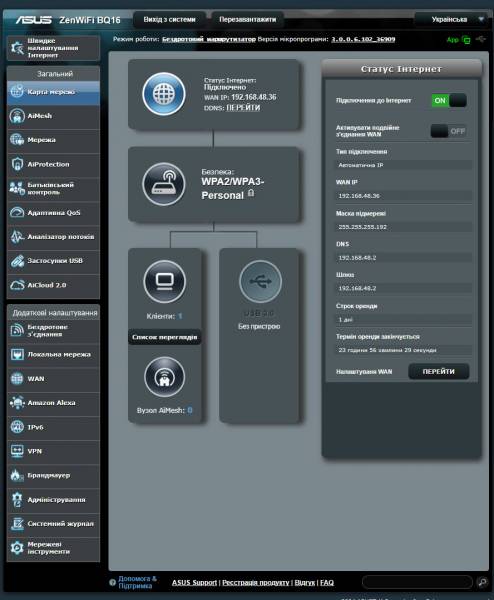Open the WAN globe icon
Screen dimensions: 494x600
tap(17, 379)
